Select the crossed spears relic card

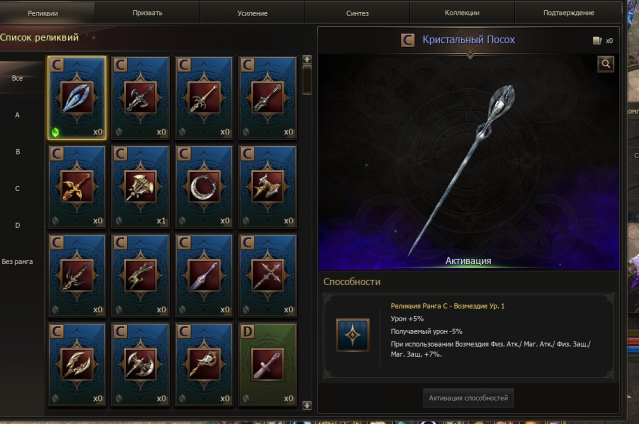267,276
